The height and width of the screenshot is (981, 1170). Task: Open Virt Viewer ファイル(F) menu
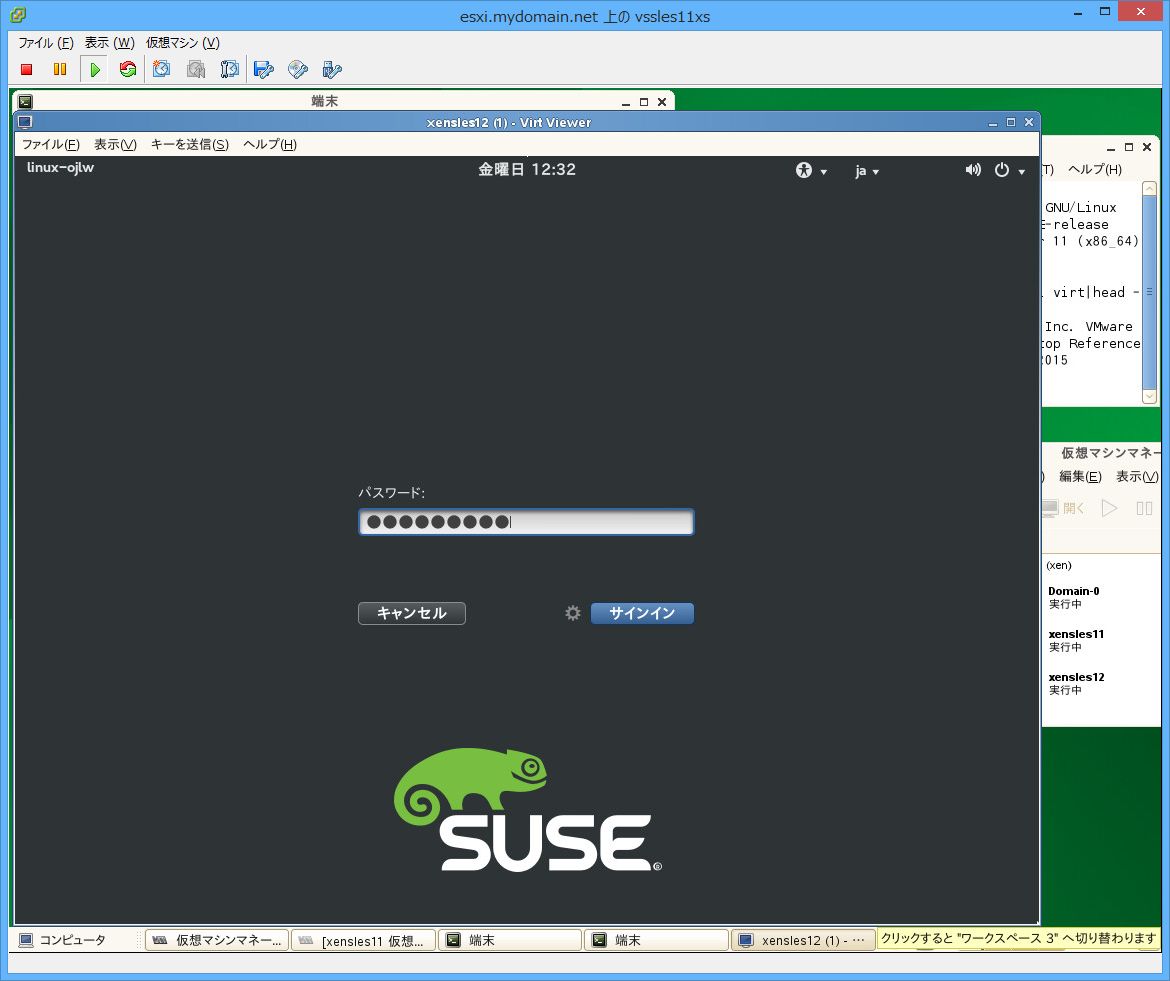(51, 144)
